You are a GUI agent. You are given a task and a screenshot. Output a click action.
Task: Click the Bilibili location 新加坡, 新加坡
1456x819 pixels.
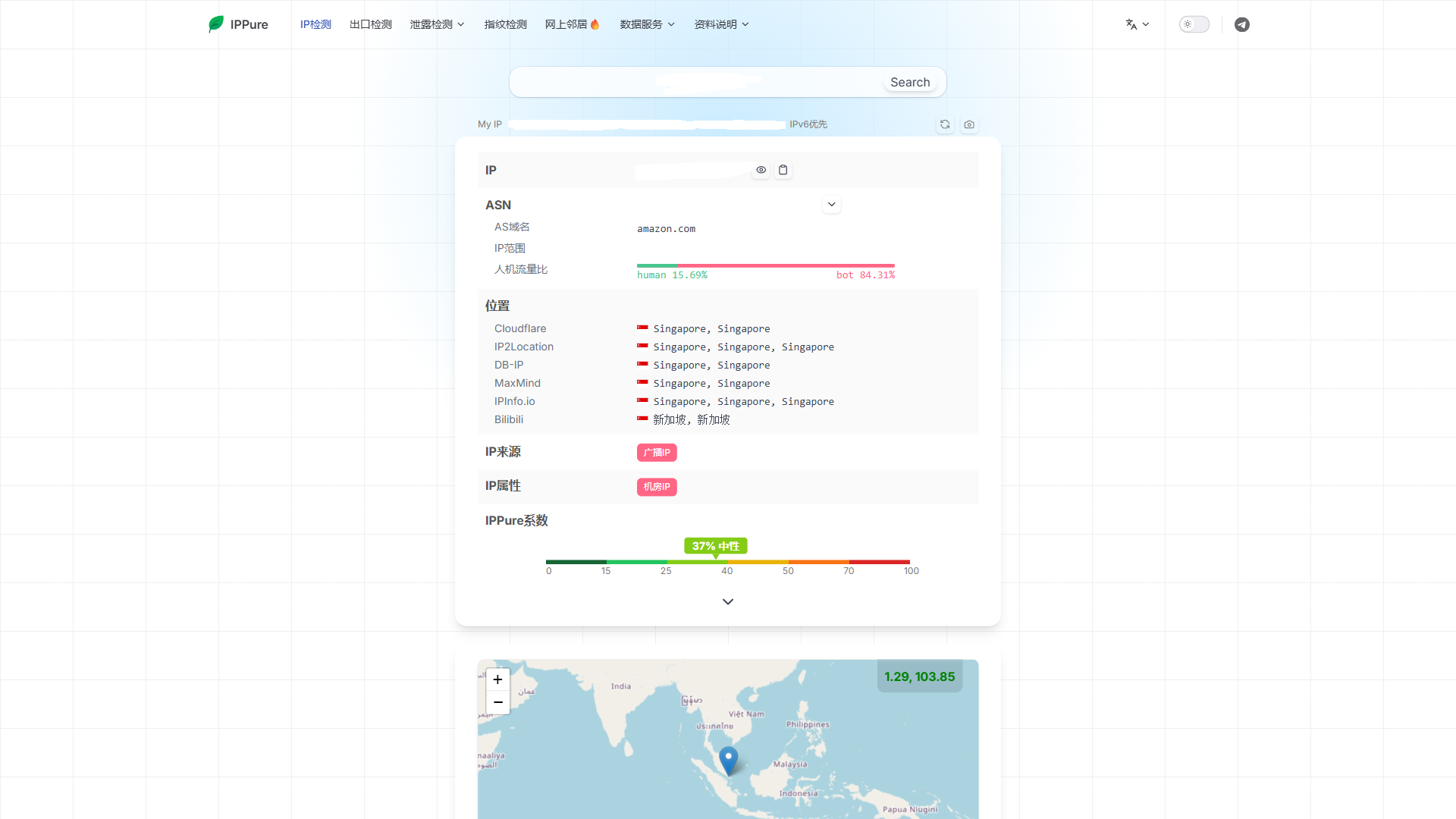tap(692, 419)
